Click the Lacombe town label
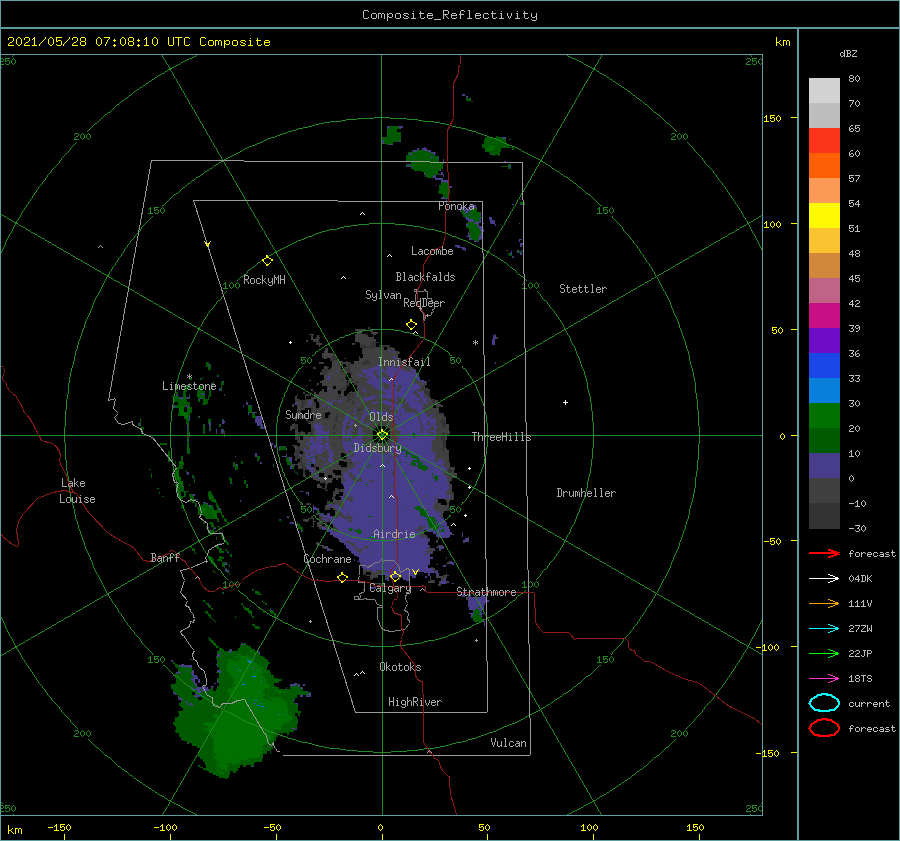This screenshot has width=900, height=841. [x=432, y=251]
